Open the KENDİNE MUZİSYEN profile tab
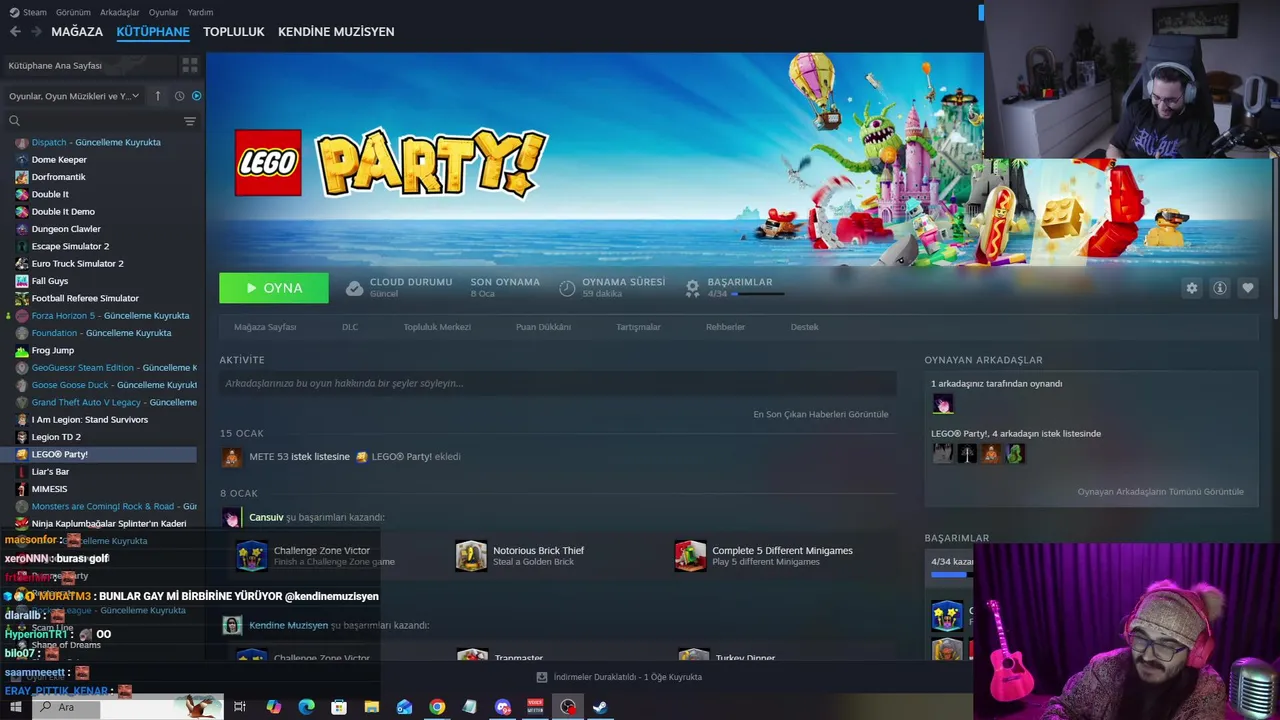 click(x=336, y=31)
